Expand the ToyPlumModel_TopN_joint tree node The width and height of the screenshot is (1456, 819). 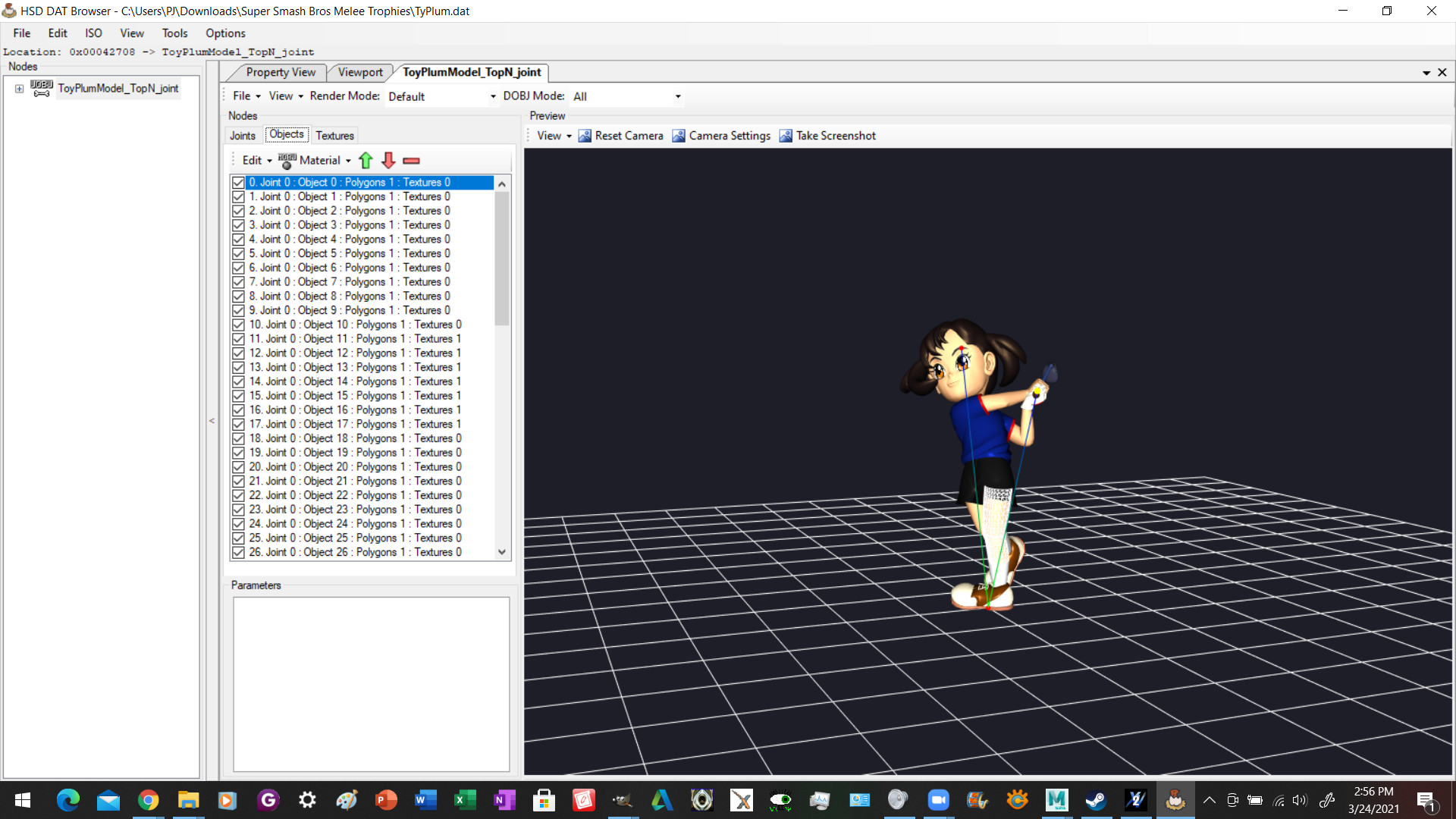point(19,89)
